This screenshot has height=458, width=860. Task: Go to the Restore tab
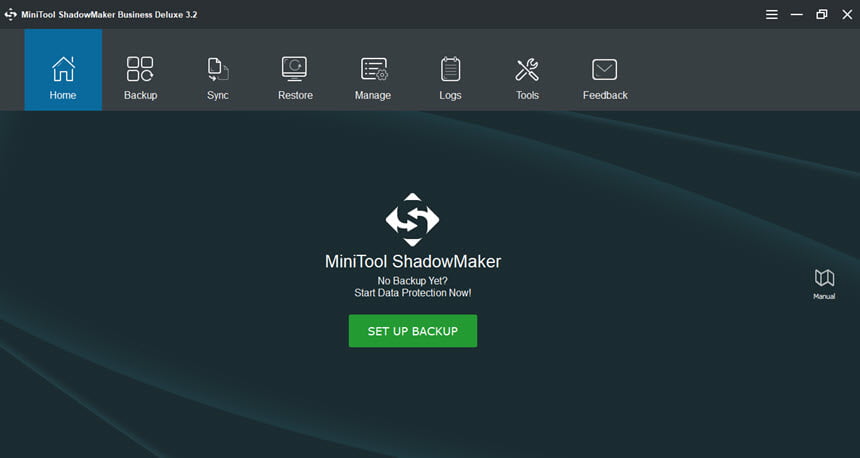tap(295, 70)
